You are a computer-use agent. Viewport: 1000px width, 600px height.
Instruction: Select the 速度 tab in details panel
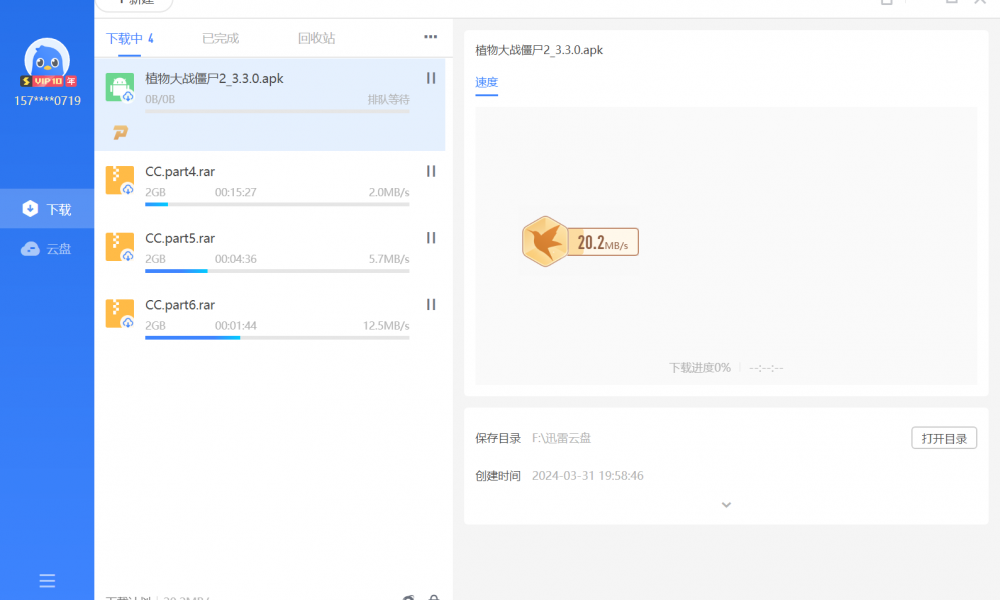(486, 82)
